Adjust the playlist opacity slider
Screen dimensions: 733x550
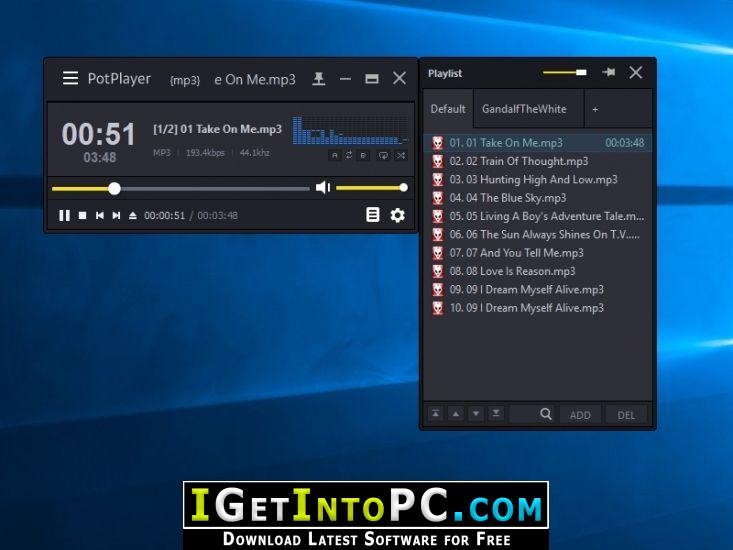coord(565,72)
